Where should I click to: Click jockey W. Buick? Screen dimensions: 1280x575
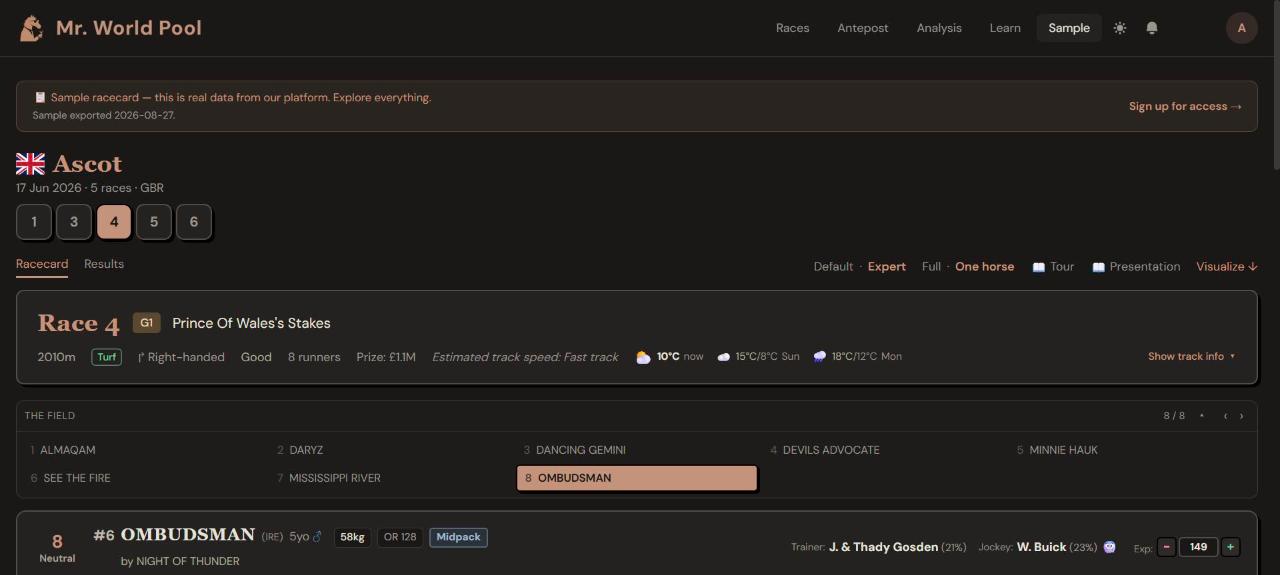[x=1041, y=547]
